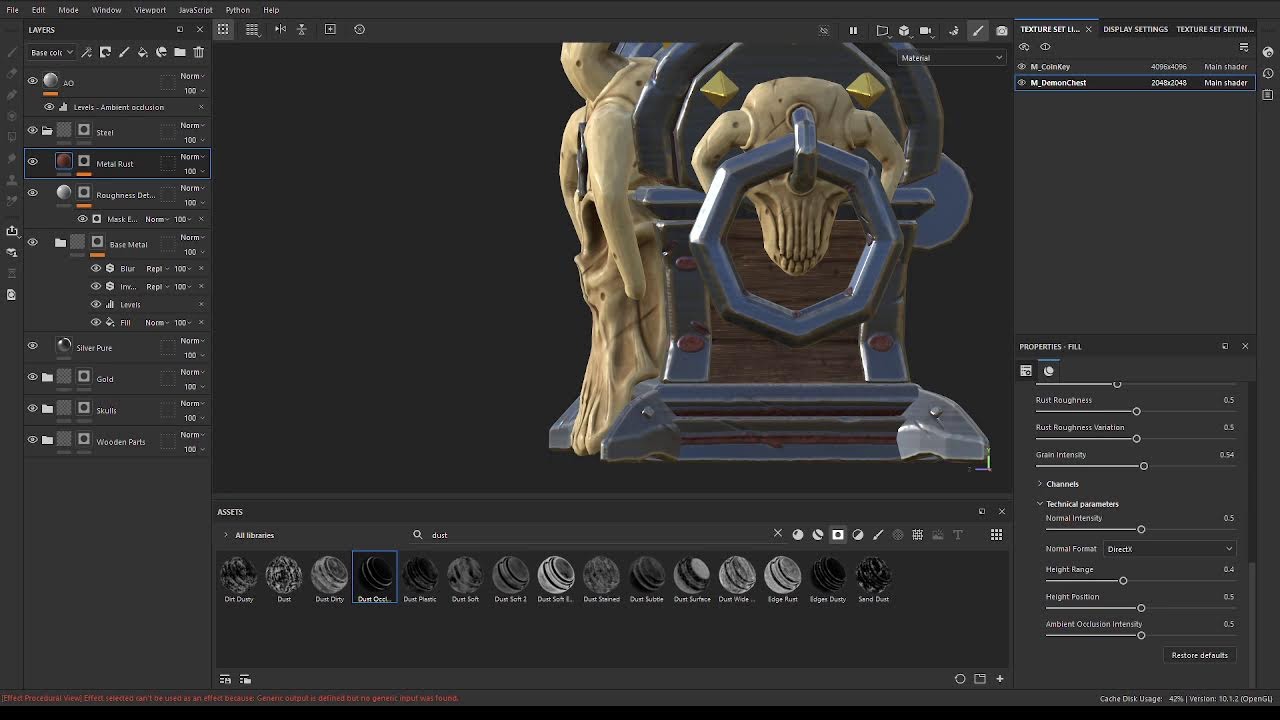Expand the All libraries tree in Assets
1280x720 pixels.
pos(226,535)
